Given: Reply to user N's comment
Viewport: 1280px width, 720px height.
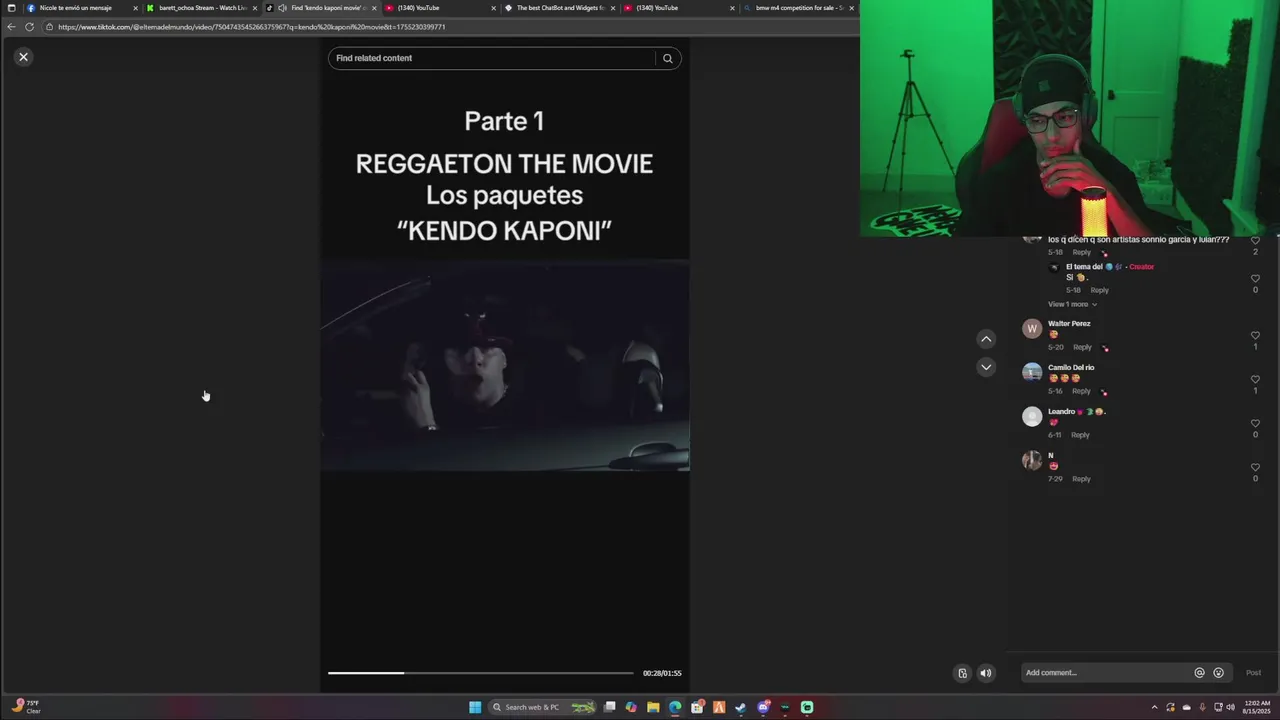Looking at the screenshot, I should [1081, 479].
